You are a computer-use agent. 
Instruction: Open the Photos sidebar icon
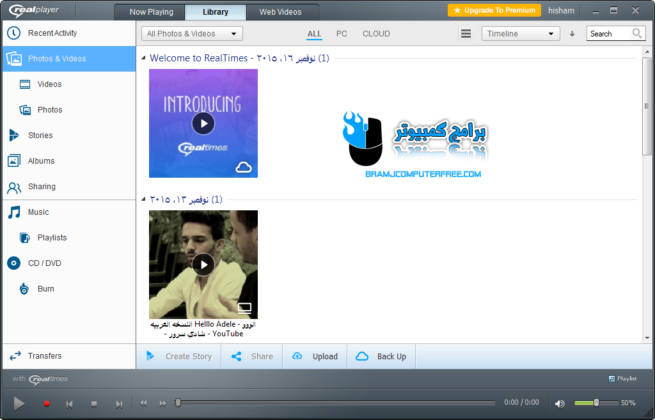[x=25, y=110]
